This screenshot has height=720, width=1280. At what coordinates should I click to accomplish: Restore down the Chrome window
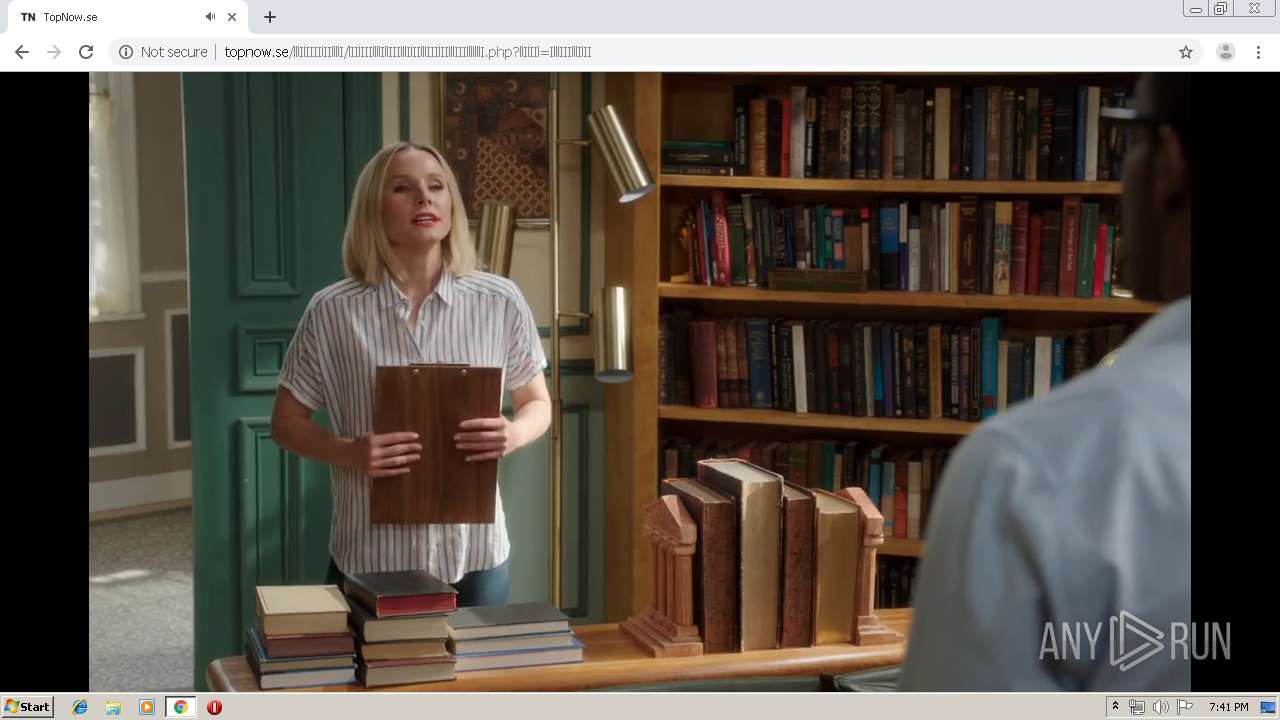point(1221,9)
